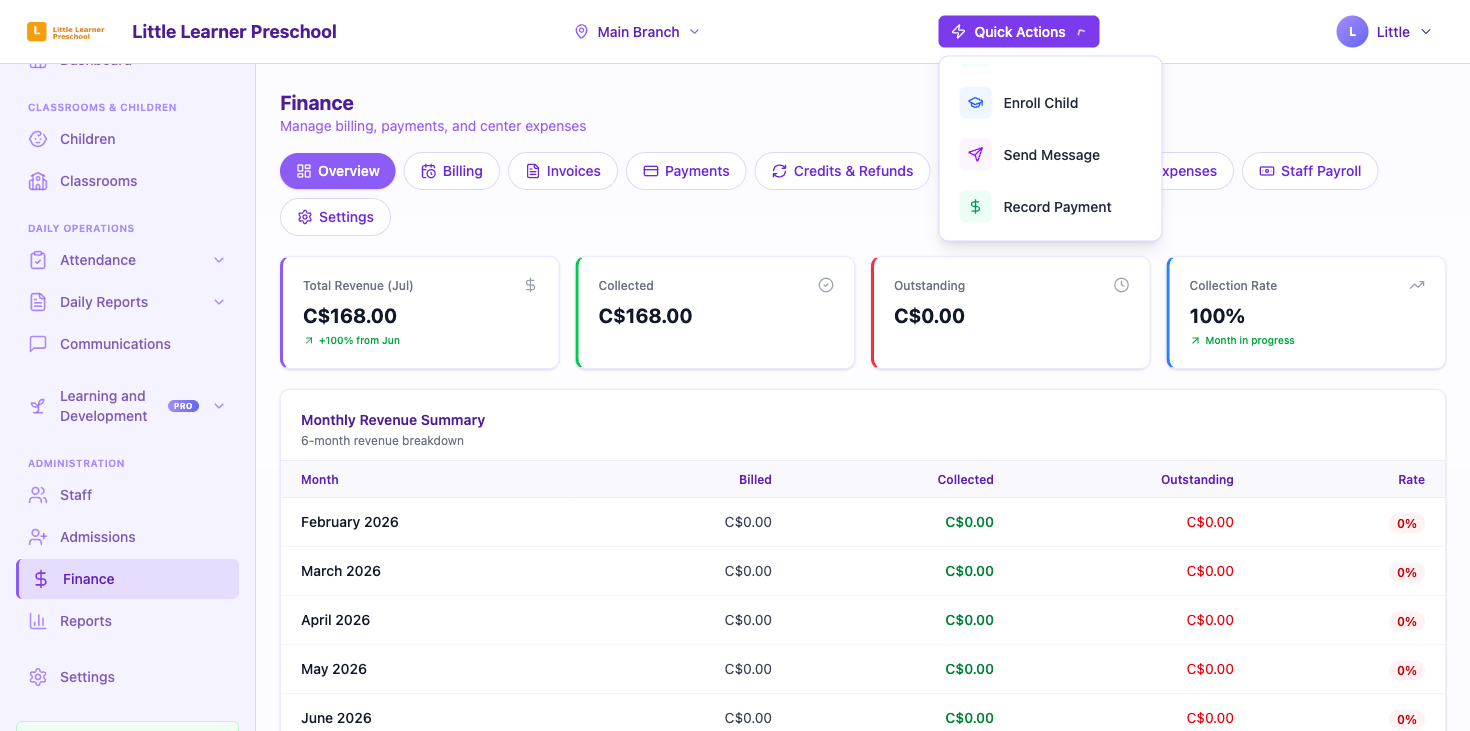Click the April 2026 row label
1470x731 pixels.
(335, 620)
